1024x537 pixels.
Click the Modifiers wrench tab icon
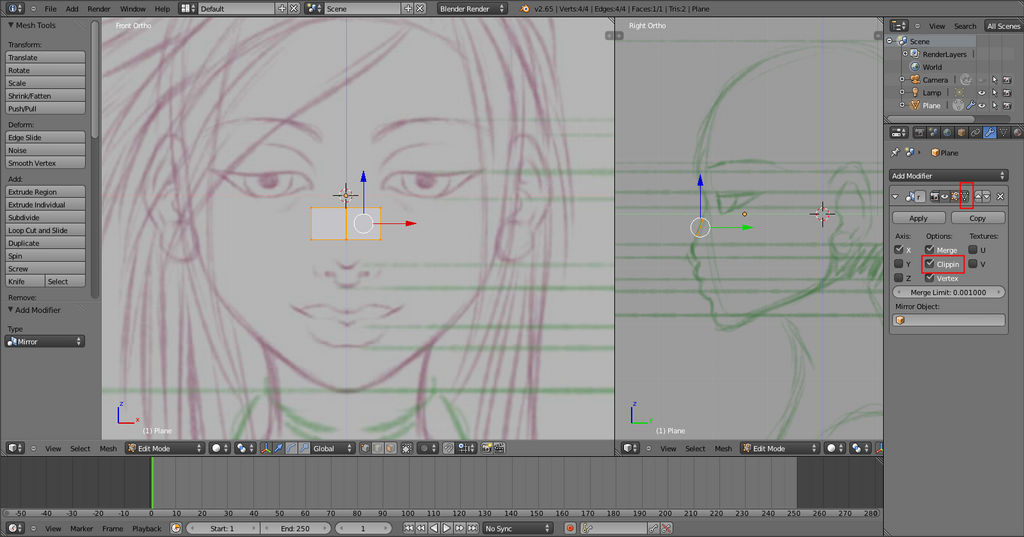tap(989, 132)
